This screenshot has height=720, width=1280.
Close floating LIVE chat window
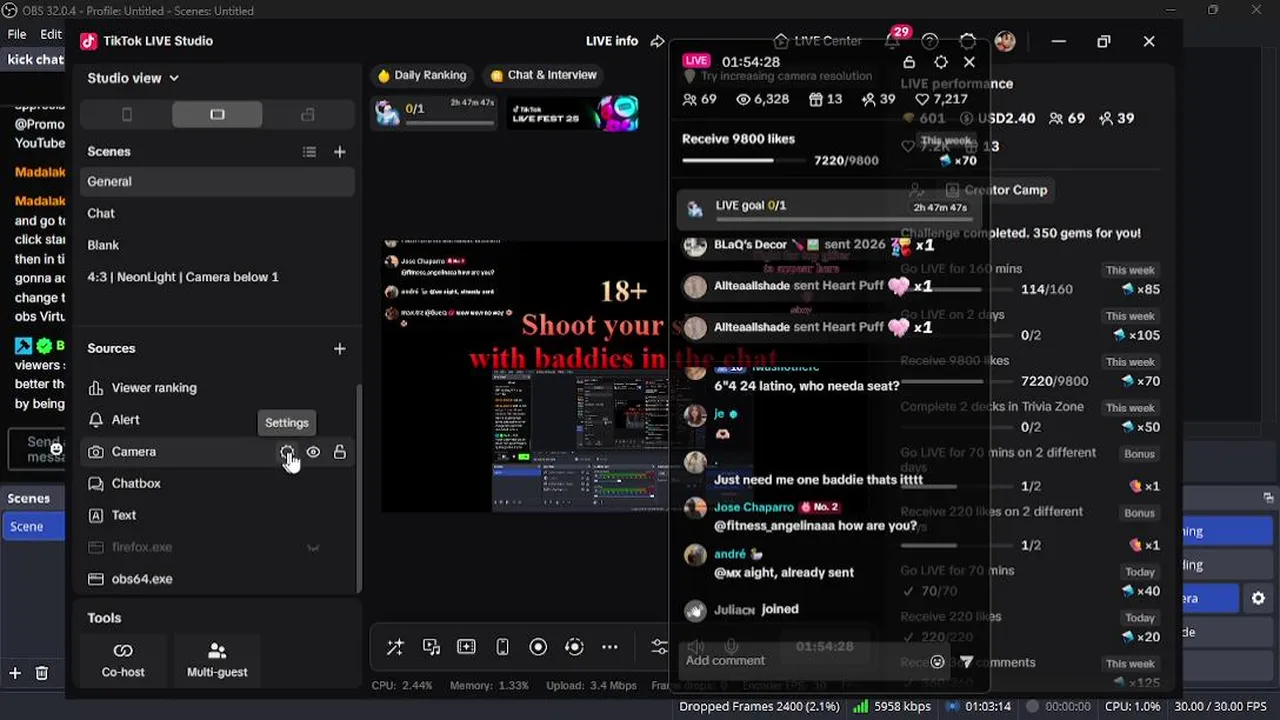[969, 62]
